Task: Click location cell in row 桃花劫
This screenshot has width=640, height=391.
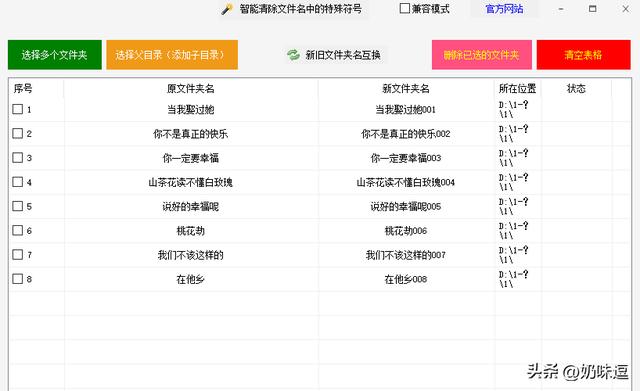Action: pos(518,231)
